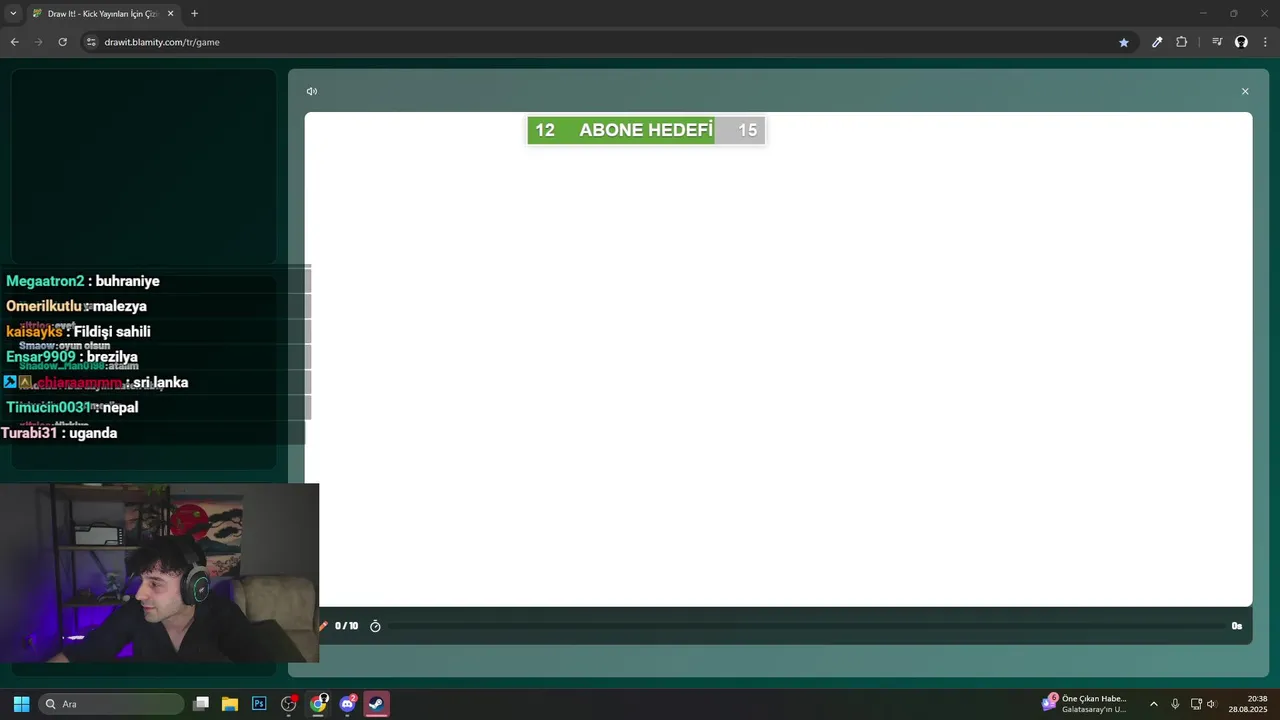Image resolution: width=1280 pixels, height=720 pixels.
Task: Click the ABONE HEDEFİ subscriber goal bar
Action: [x=646, y=130]
